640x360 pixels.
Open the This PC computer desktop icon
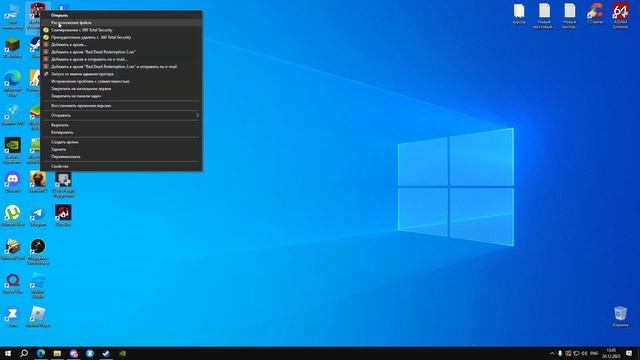(13, 16)
